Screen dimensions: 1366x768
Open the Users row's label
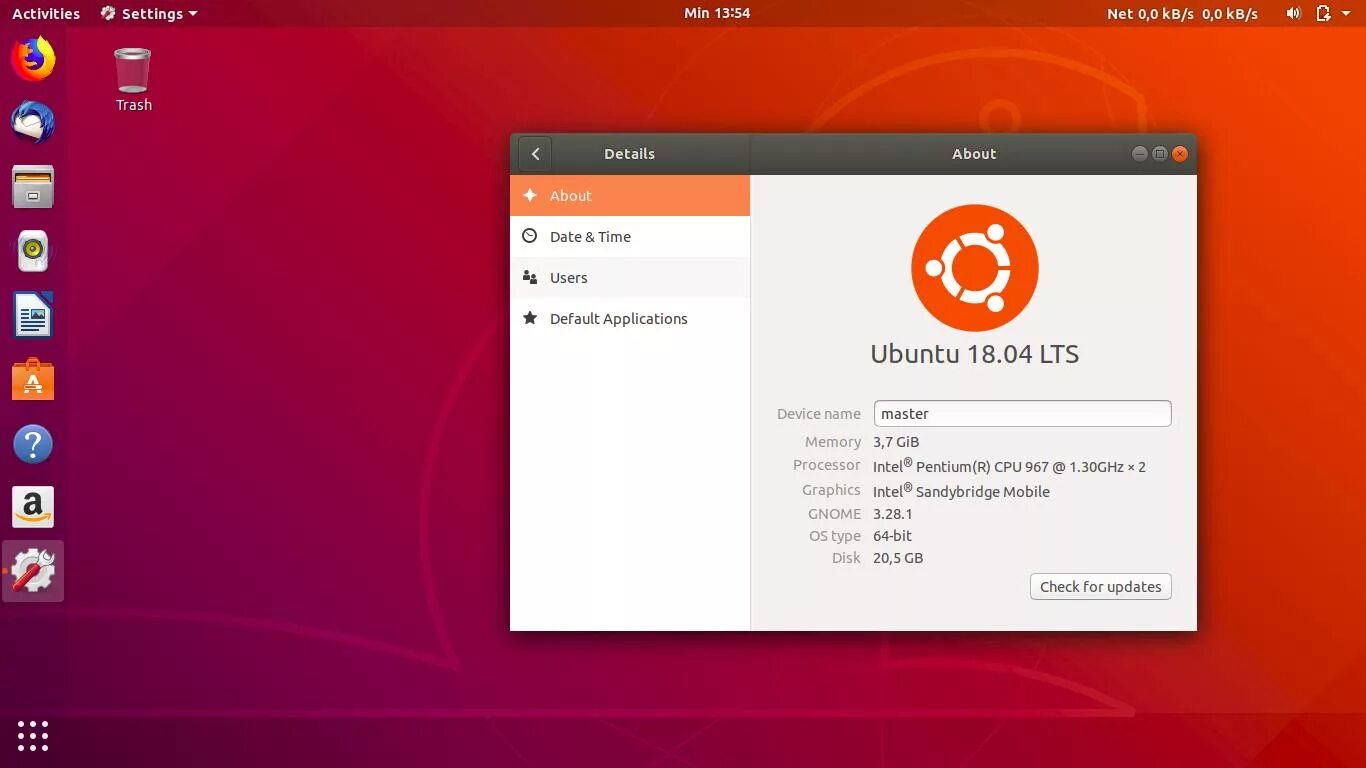coord(569,278)
